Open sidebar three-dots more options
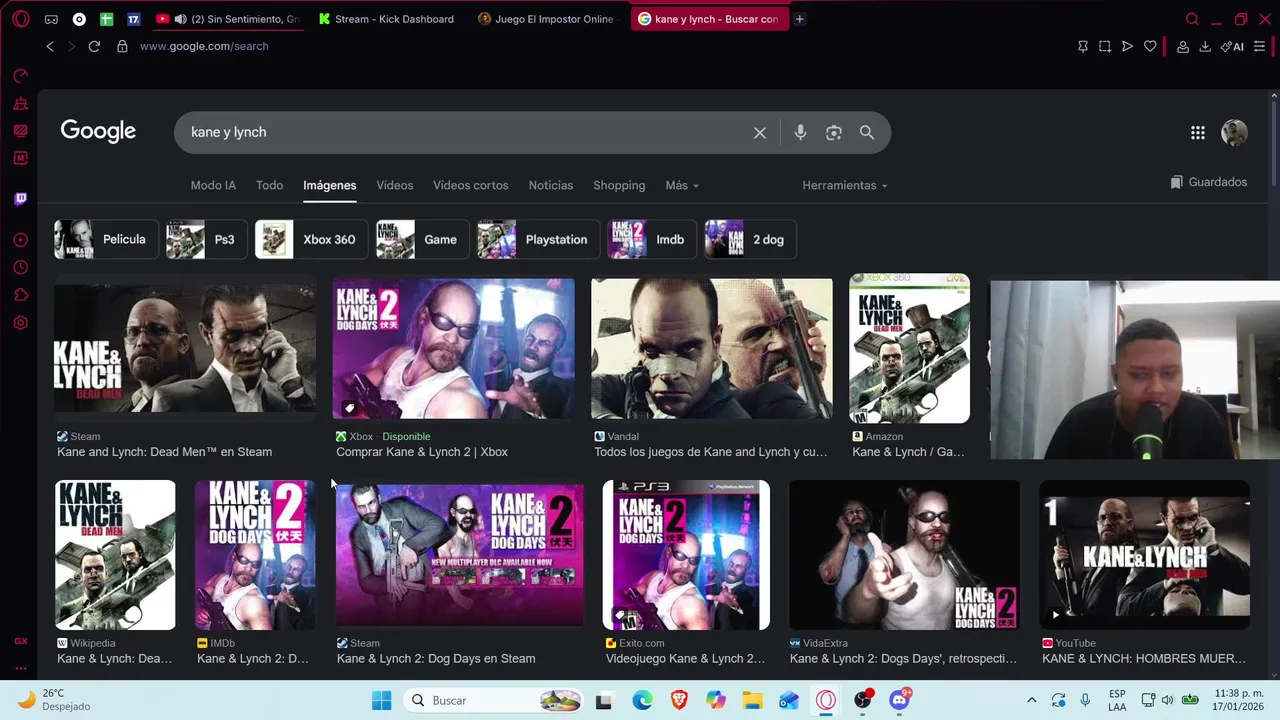The width and height of the screenshot is (1280, 720). (x=20, y=668)
